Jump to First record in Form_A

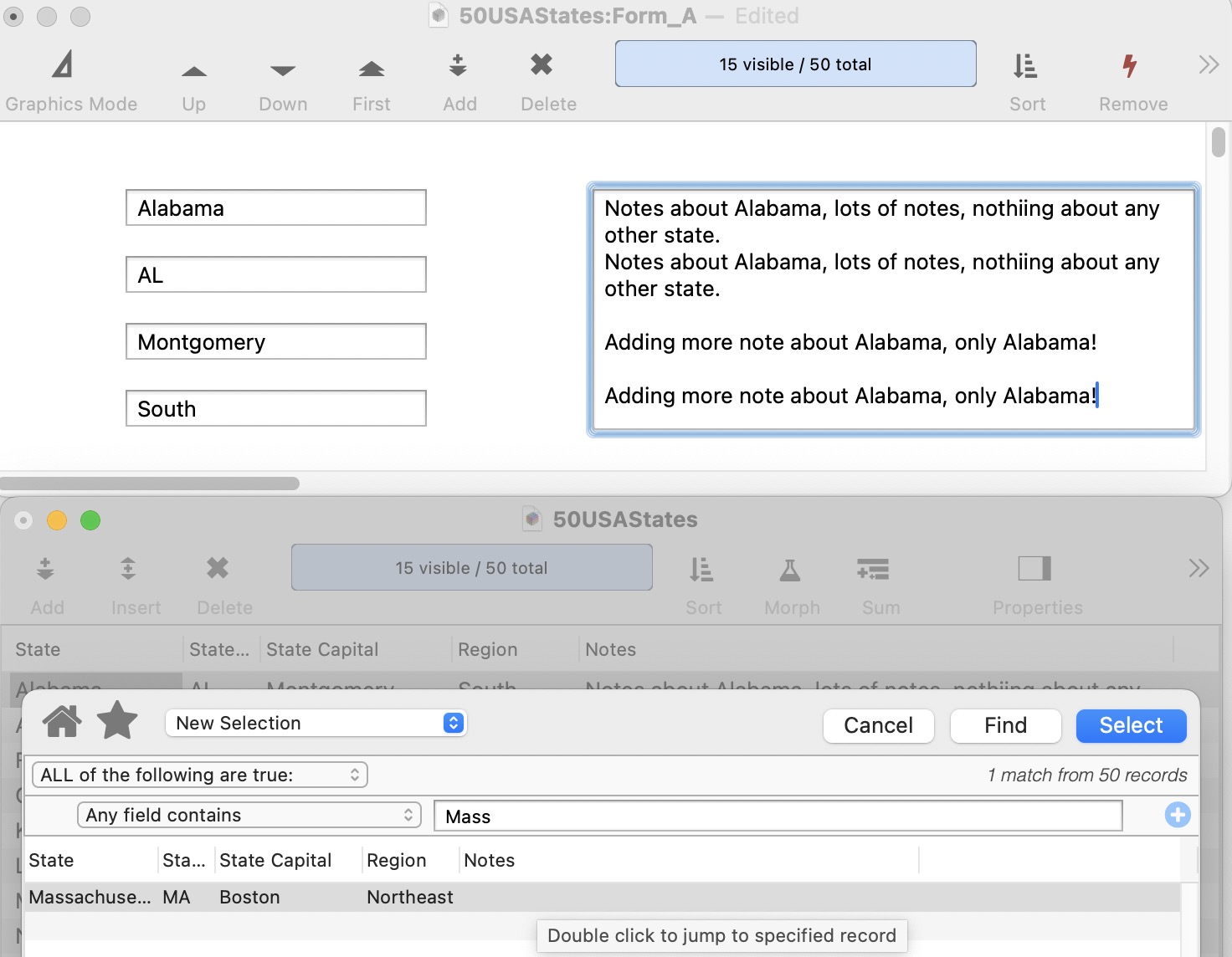[372, 69]
